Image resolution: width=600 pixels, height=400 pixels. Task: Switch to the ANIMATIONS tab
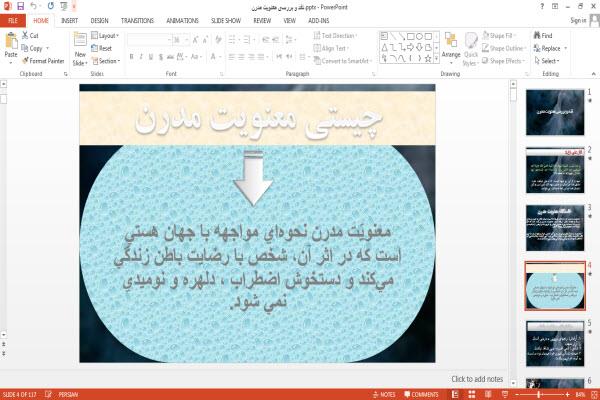point(183,21)
